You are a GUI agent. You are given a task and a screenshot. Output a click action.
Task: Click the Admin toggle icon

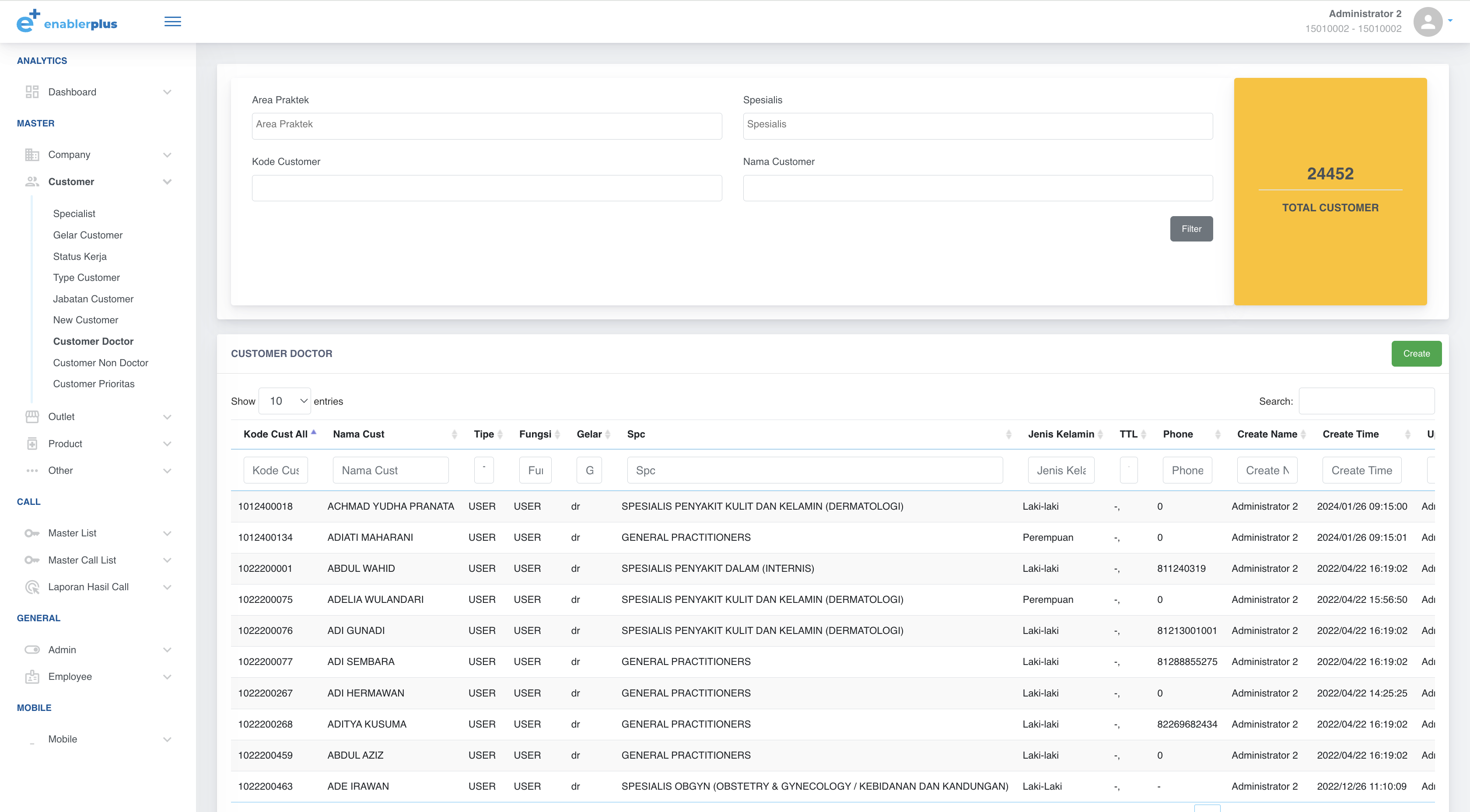32,649
